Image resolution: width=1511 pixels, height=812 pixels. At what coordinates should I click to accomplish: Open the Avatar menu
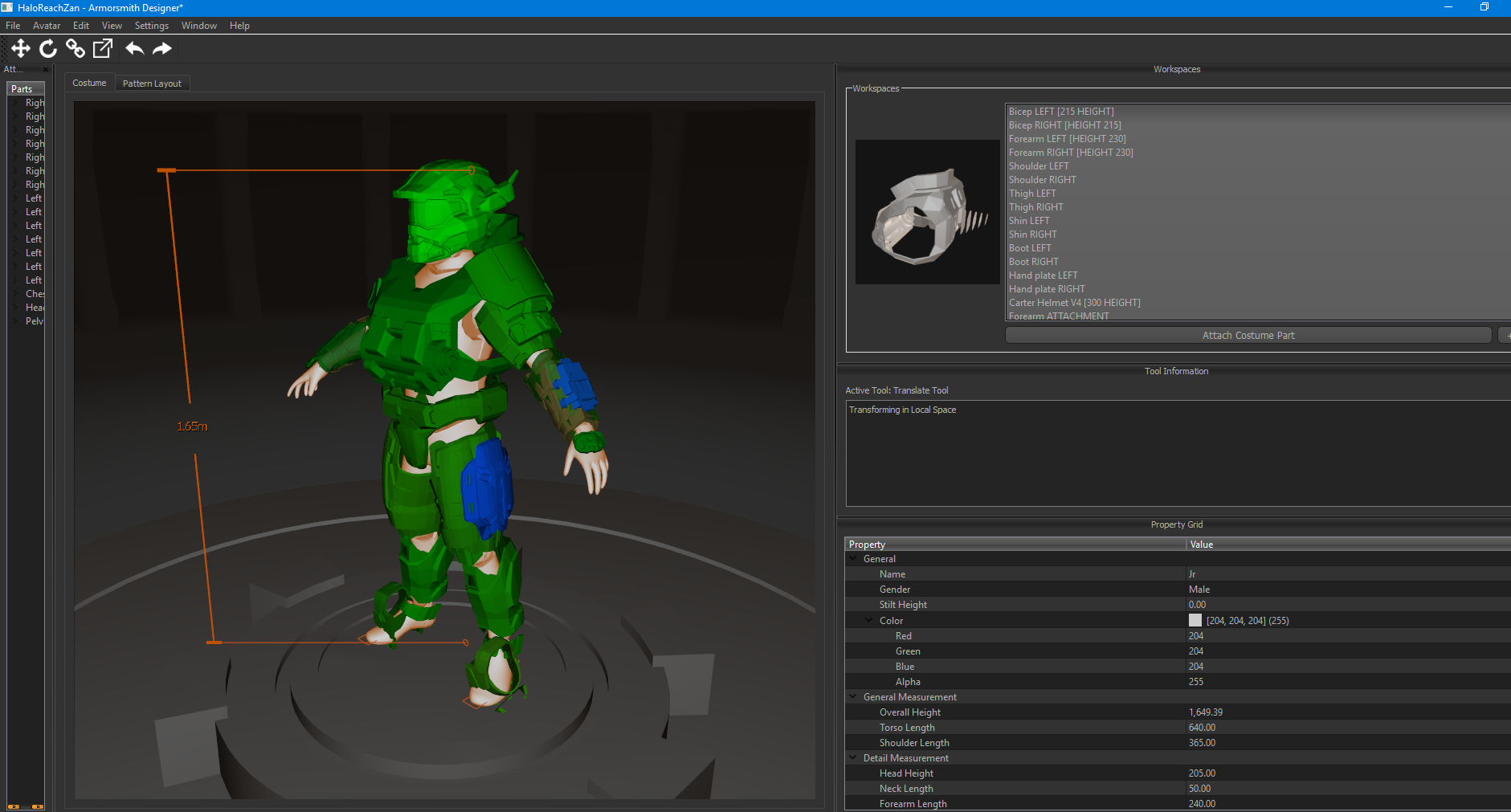pos(46,26)
